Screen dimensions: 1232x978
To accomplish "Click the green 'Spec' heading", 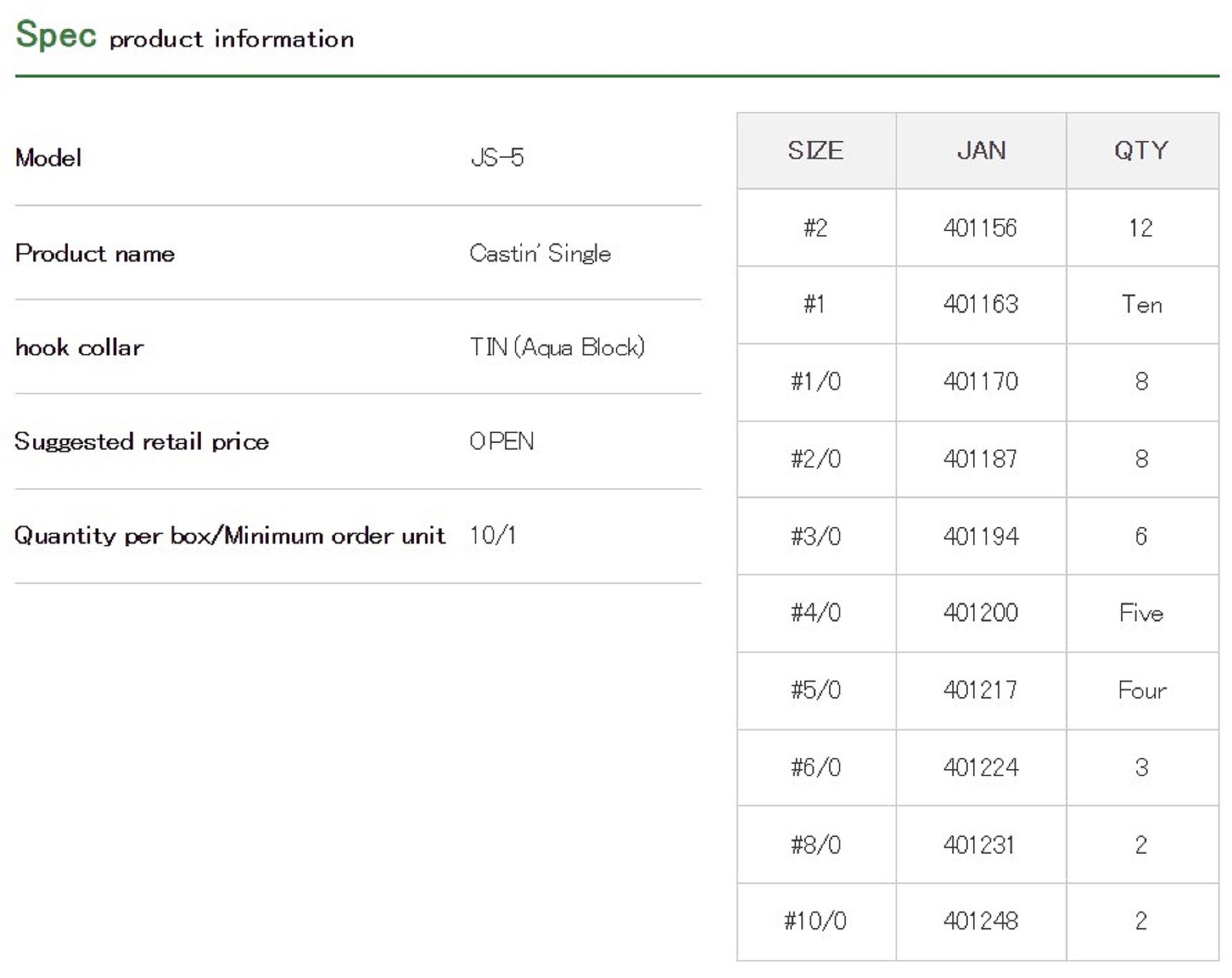I will pos(56,34).
